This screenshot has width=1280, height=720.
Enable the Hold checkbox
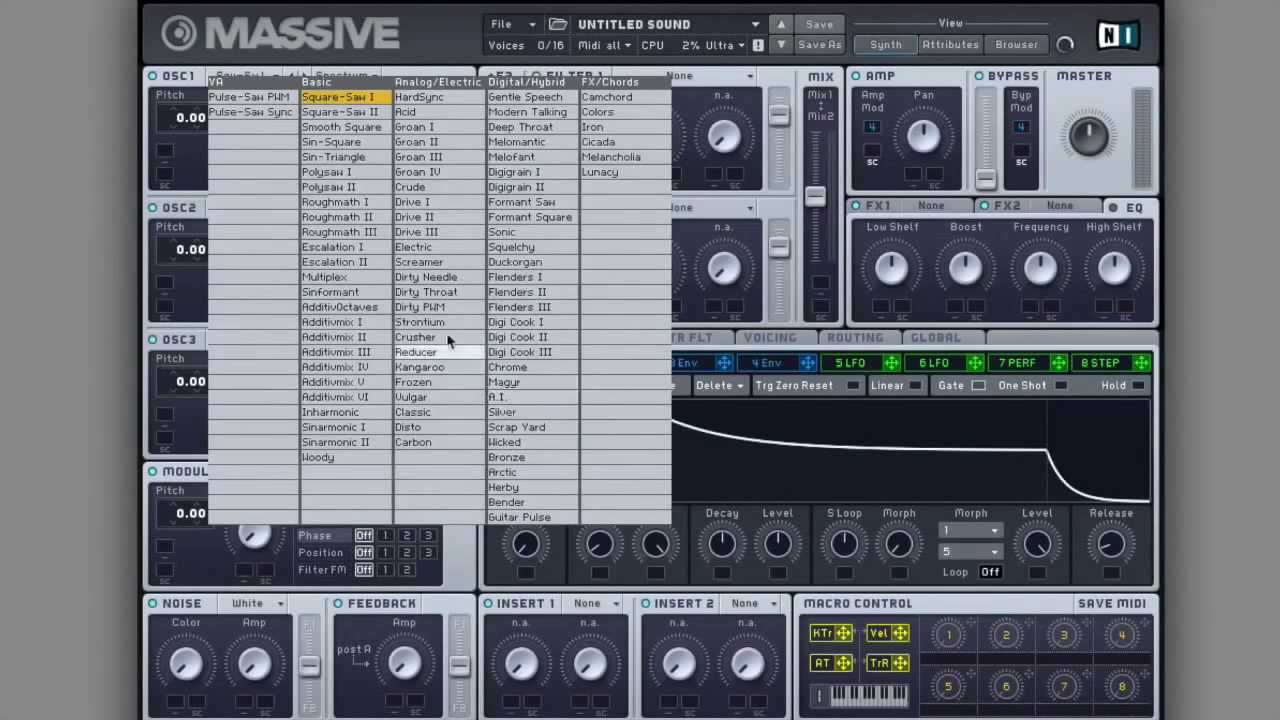click(1138, 386)
